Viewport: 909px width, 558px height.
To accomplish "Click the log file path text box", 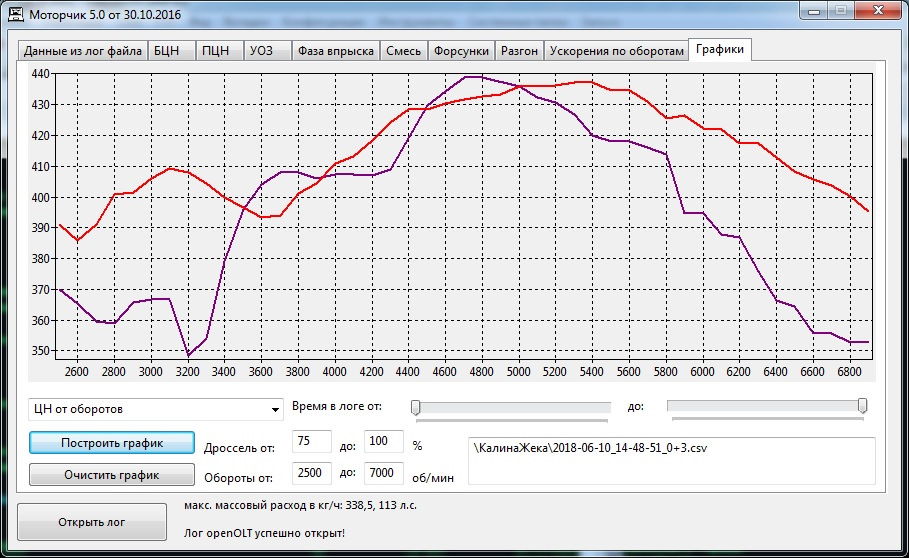I will tap(671, 461).
